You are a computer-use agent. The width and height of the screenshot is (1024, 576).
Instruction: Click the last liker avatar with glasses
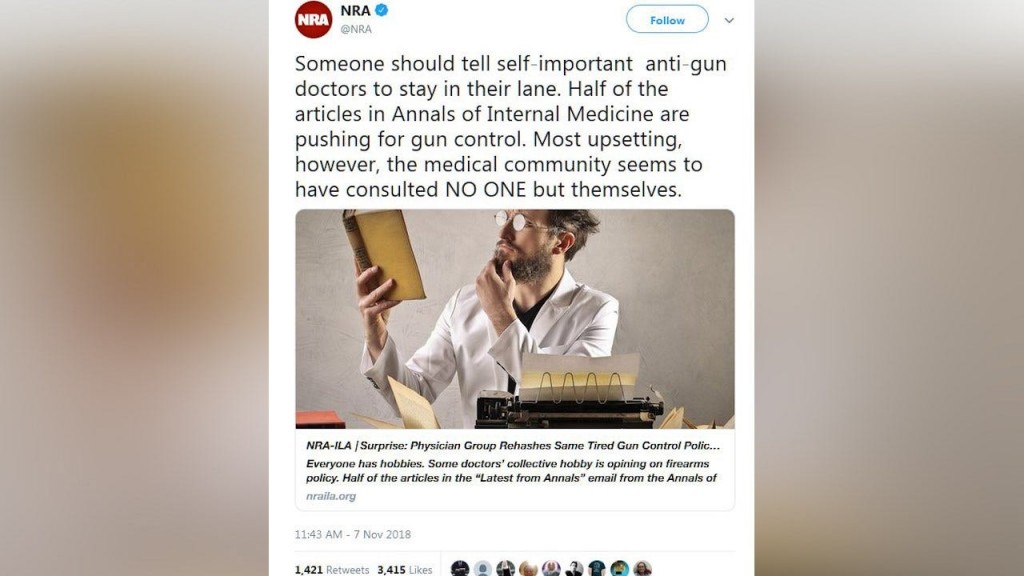pos(643,568)
